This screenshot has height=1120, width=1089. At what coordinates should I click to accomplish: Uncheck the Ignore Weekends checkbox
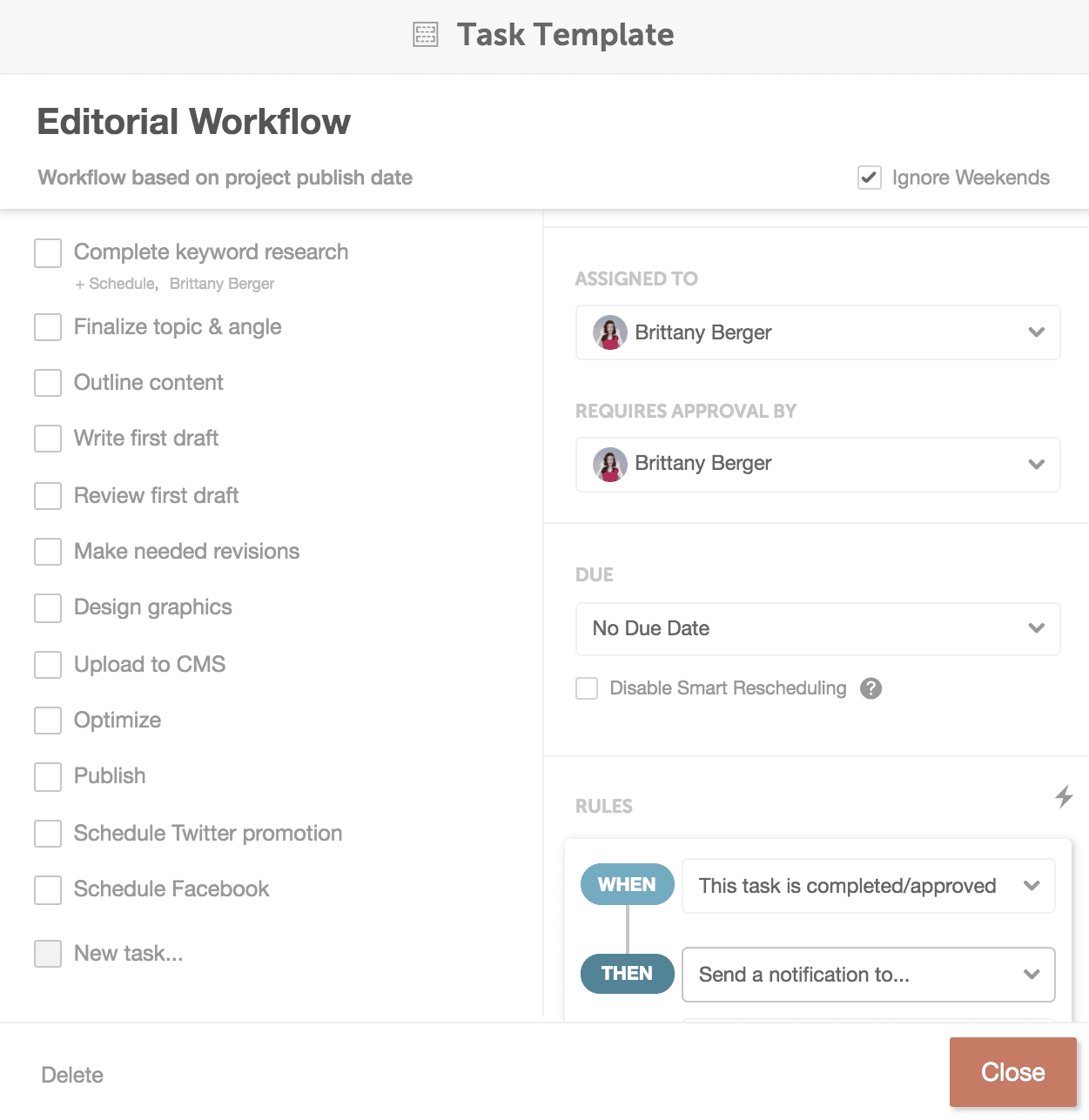point(869,178)
